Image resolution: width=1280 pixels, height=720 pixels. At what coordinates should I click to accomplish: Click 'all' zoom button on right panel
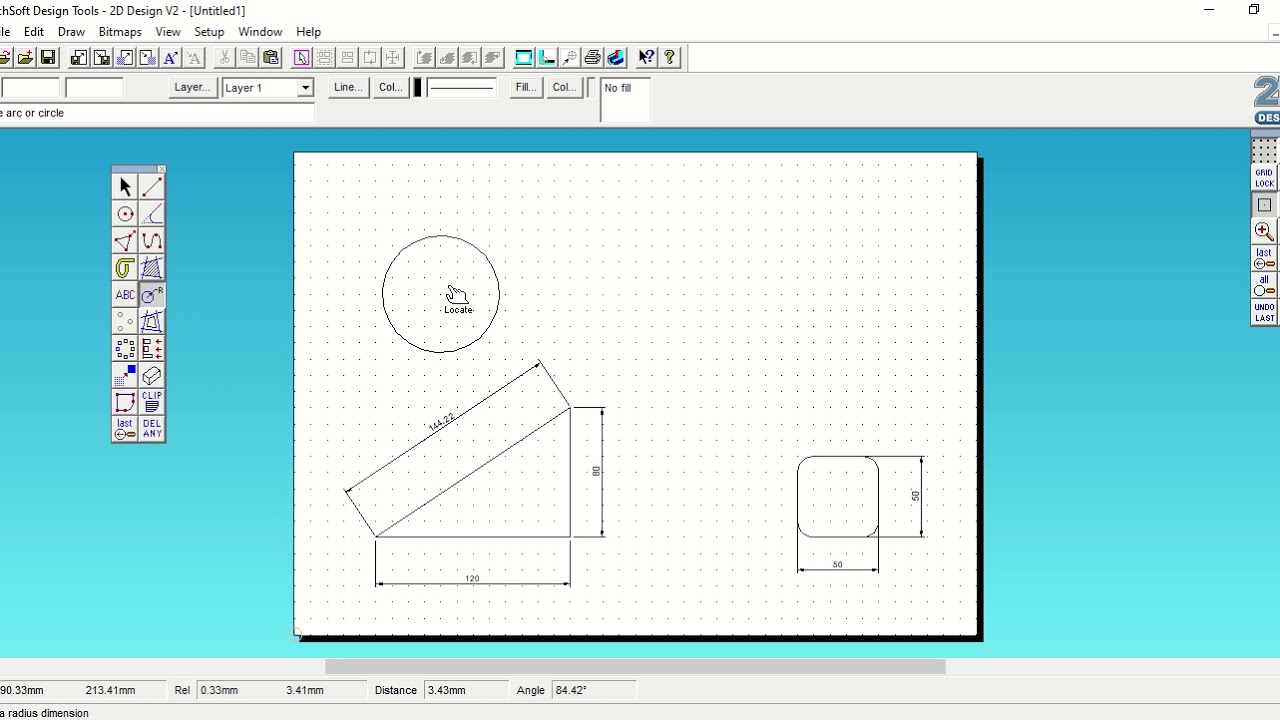click(x=1264, y=285)
